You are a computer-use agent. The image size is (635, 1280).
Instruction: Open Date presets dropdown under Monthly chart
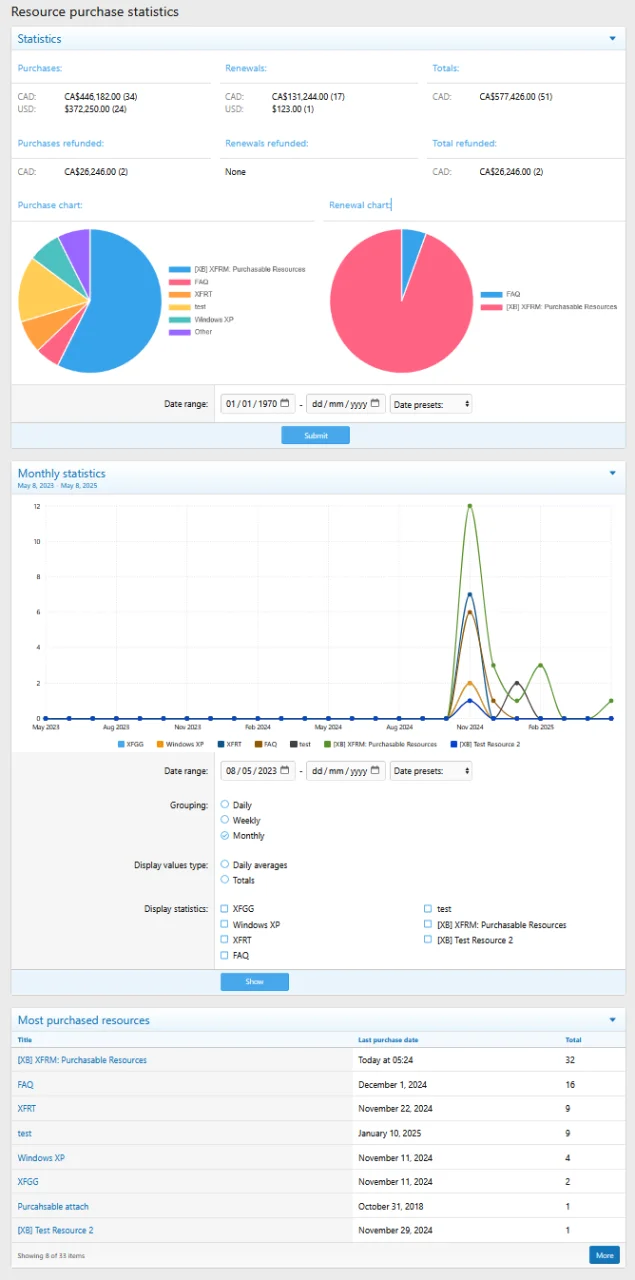431,771
